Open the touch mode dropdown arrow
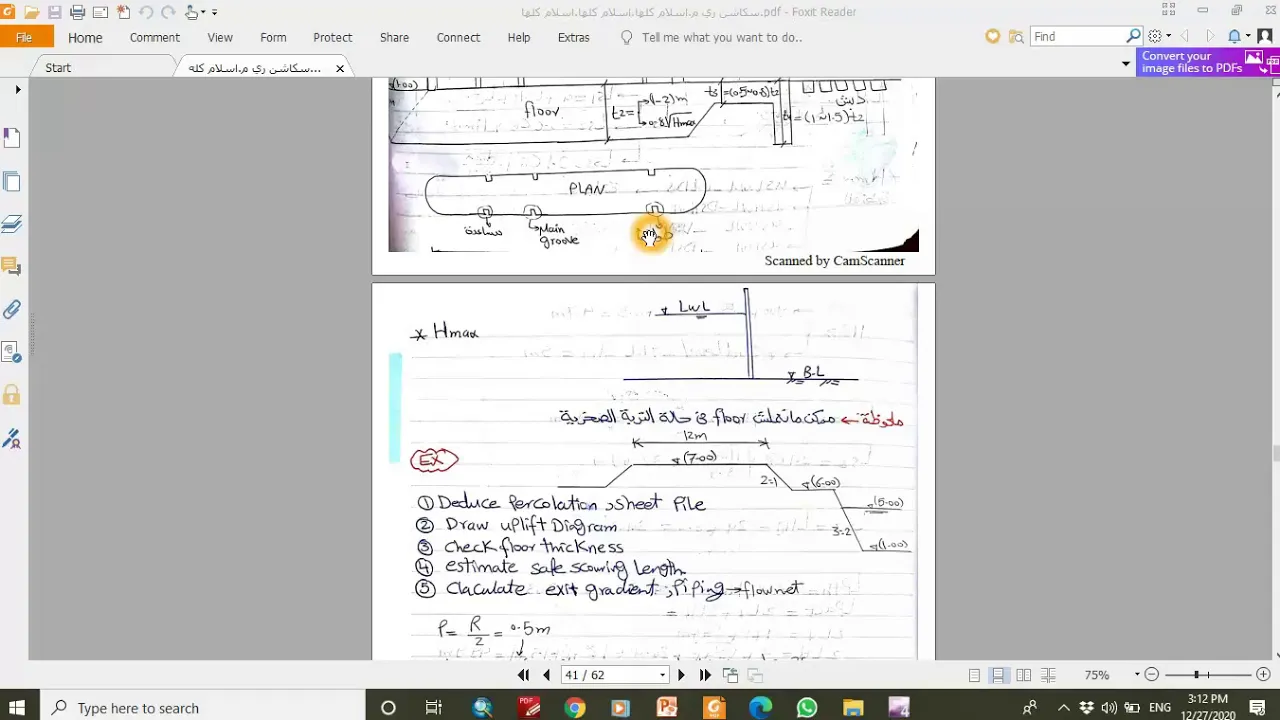Viewport: 1280px width, 720px height. [203, 13]
